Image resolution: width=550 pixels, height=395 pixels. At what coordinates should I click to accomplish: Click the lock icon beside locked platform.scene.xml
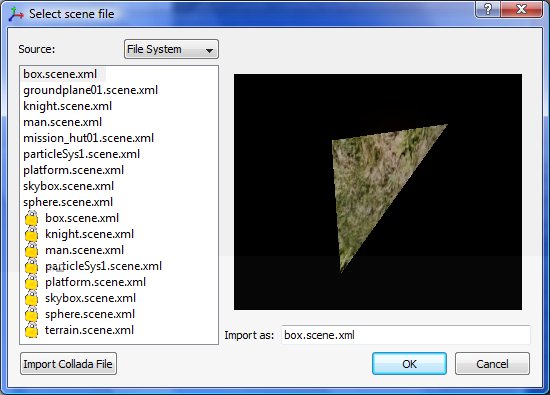click(x=32, y=282)
